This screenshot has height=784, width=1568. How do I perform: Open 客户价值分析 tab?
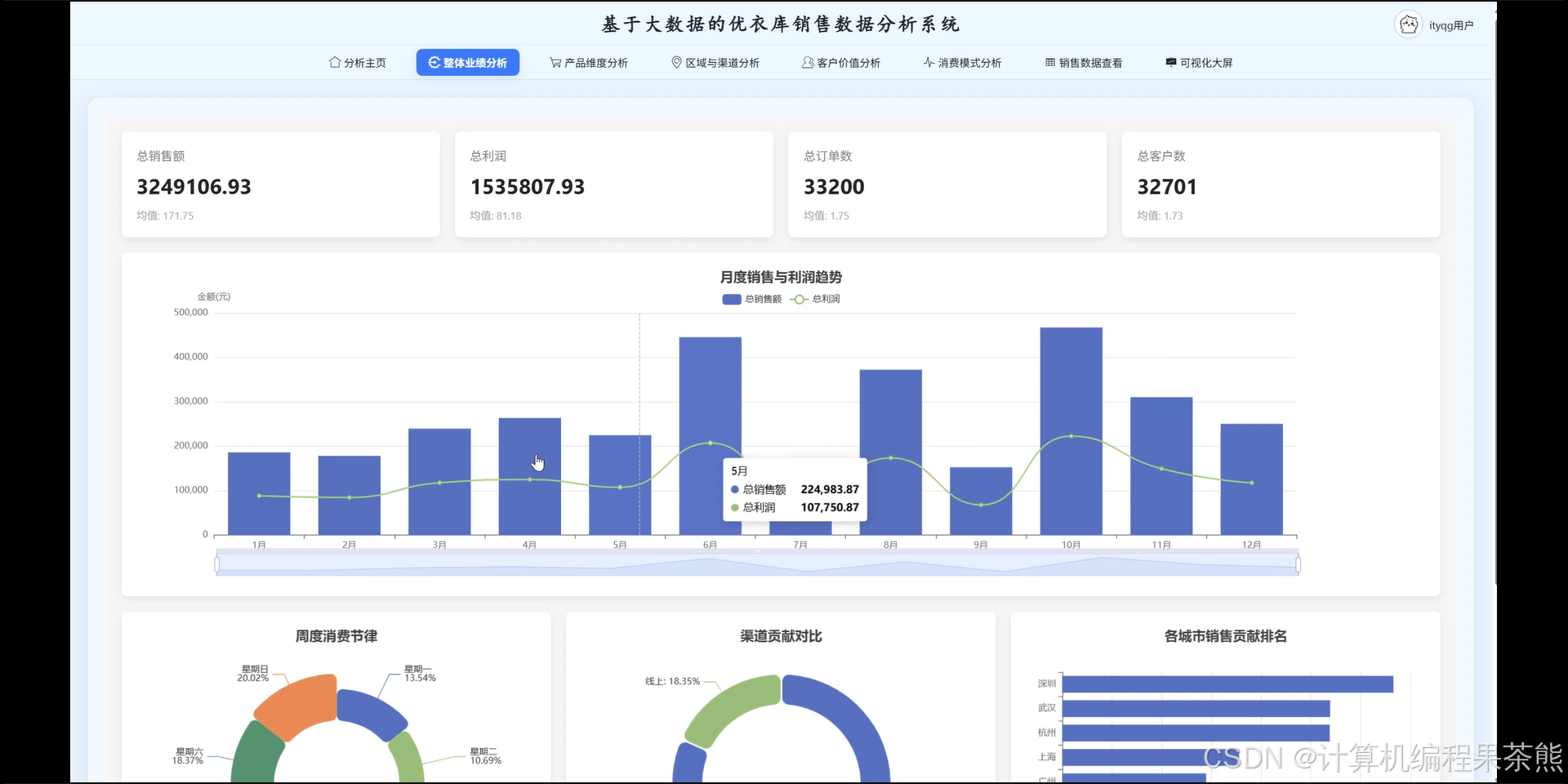tap(841, 63)
